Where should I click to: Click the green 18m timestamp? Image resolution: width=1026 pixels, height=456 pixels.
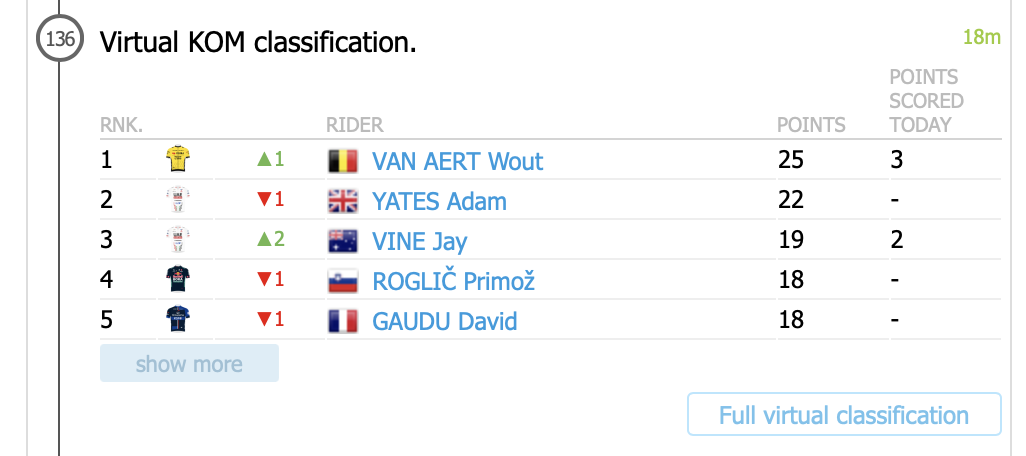(981, 39)
